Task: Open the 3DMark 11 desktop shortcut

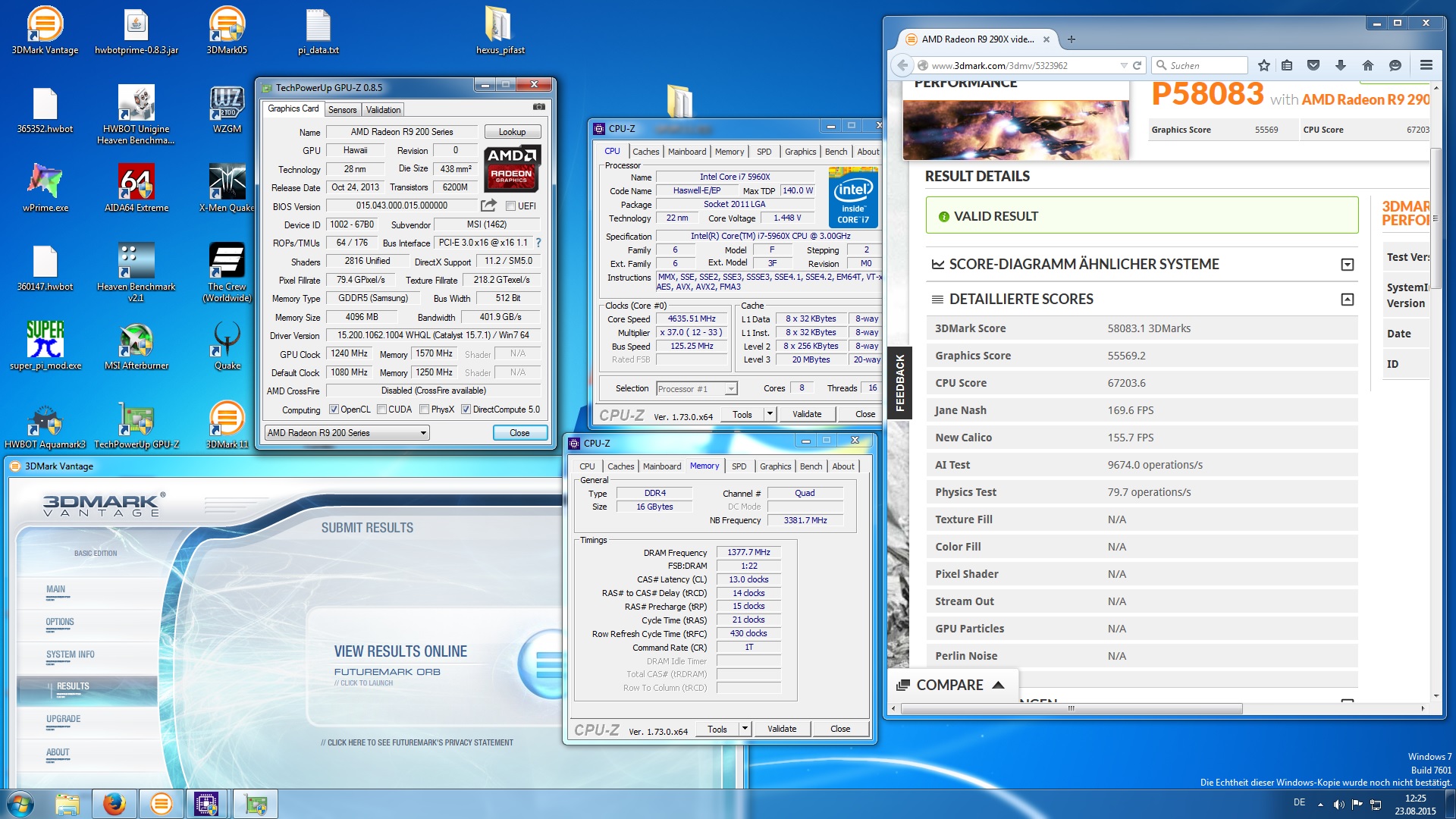Action: 227,425
